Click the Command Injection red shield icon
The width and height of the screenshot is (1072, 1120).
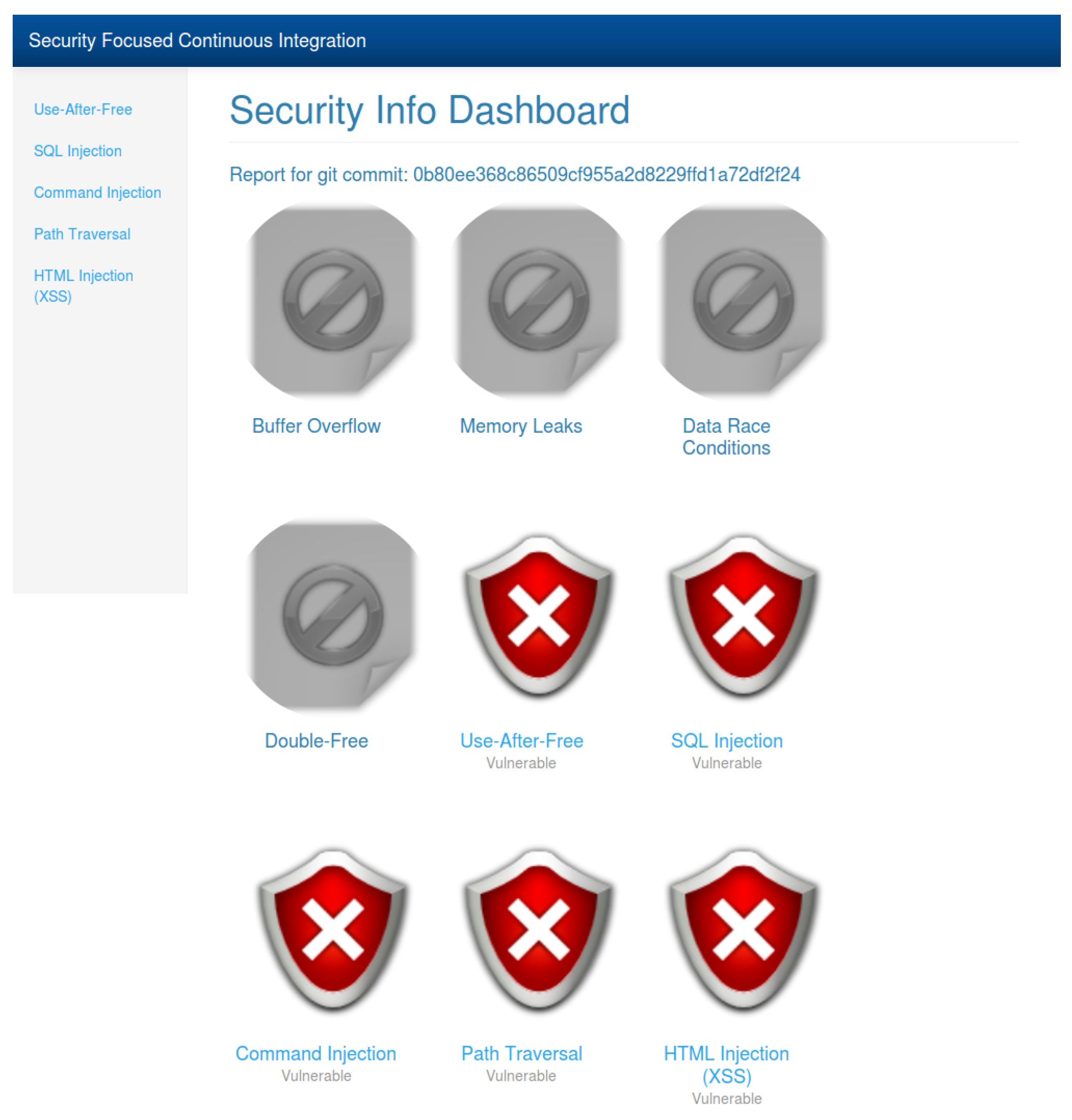(x=333, y=930)
